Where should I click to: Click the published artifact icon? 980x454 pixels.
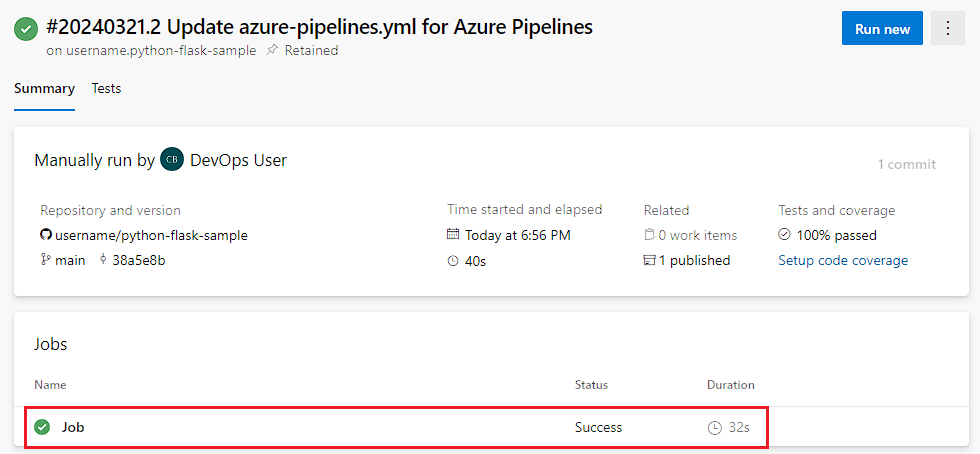649,261
